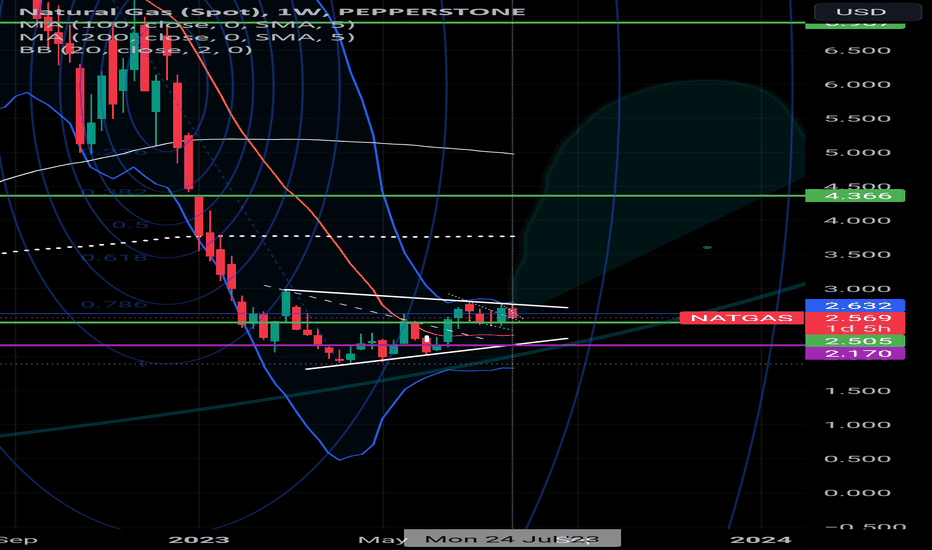932x550 pixels.
Task: Click the Natural Gas (Spot) symbol title
Action: [272, 11]
